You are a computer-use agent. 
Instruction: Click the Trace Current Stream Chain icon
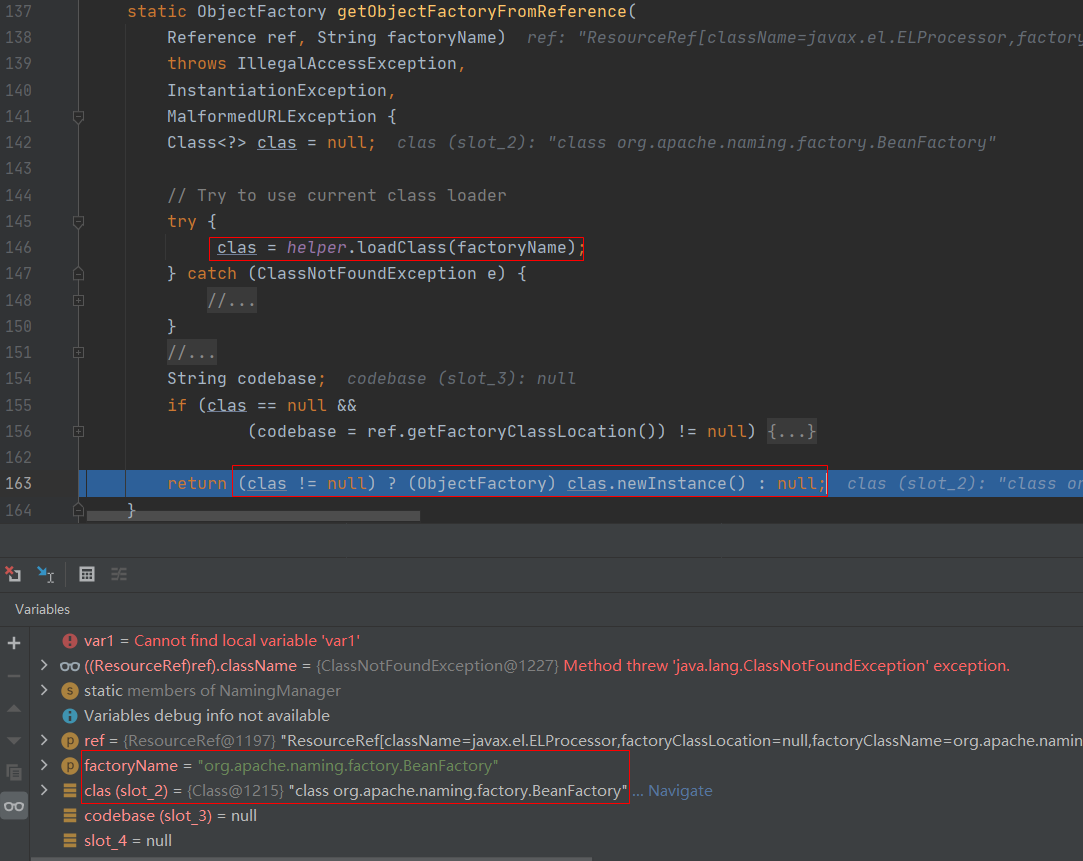click(119, 574)
